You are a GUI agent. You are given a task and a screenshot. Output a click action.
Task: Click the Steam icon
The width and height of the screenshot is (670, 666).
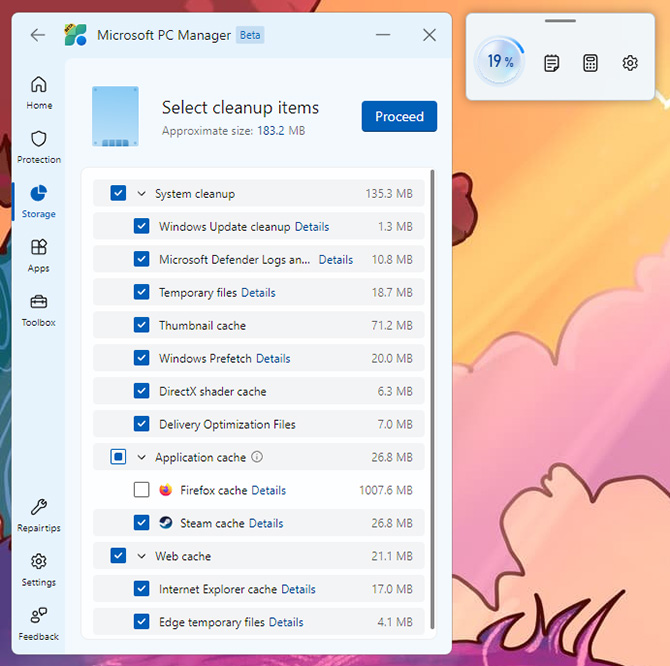pos(166,522)
